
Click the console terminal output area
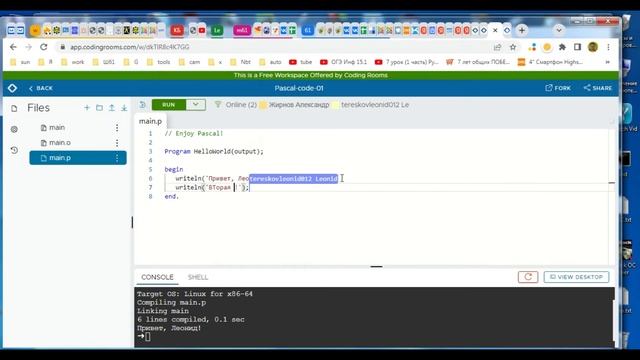(x=374, y=317)
